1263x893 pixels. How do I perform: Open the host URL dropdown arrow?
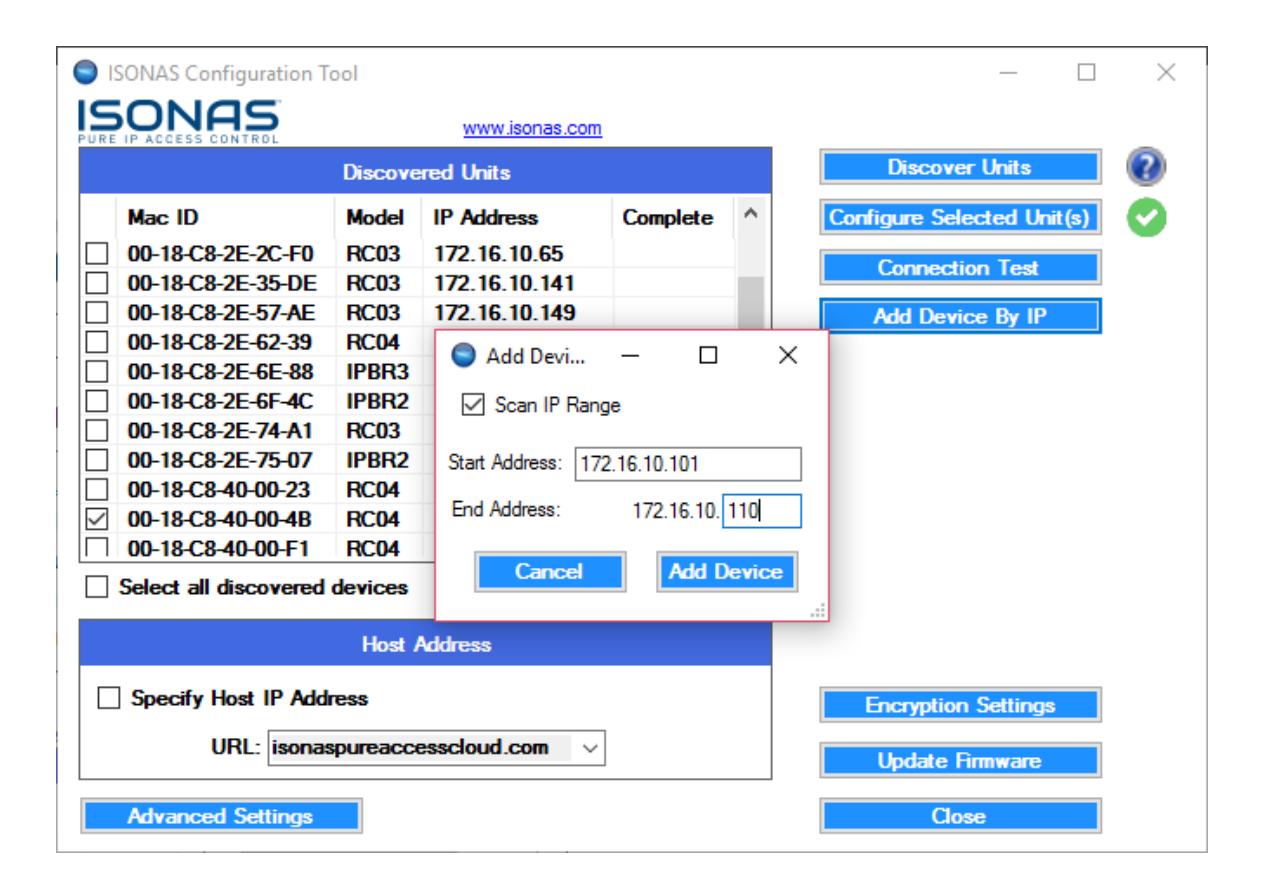(590, 746)
